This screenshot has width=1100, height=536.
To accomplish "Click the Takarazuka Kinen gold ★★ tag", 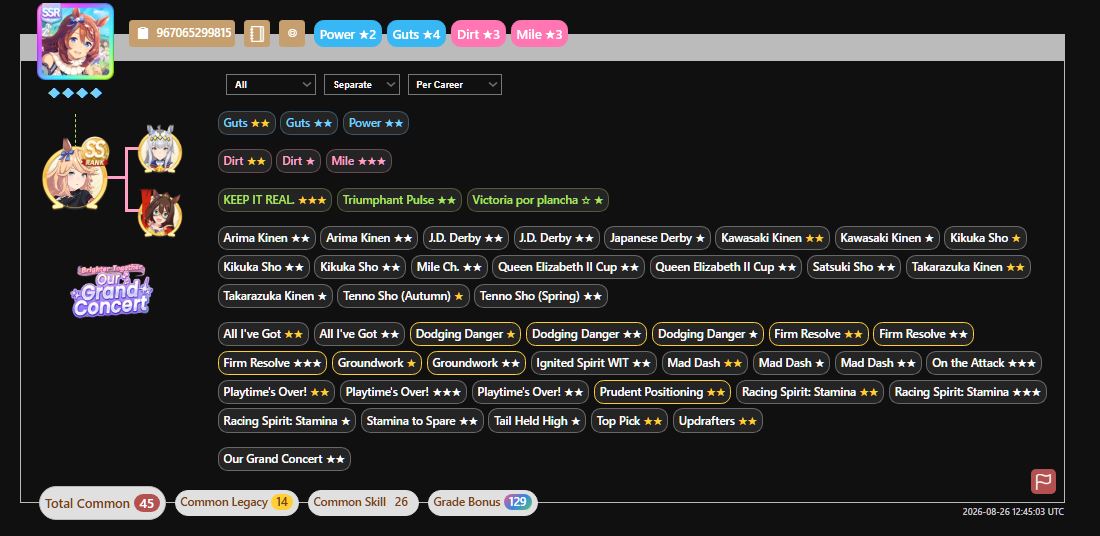I will pyautogui.click(x=968, y=267).
